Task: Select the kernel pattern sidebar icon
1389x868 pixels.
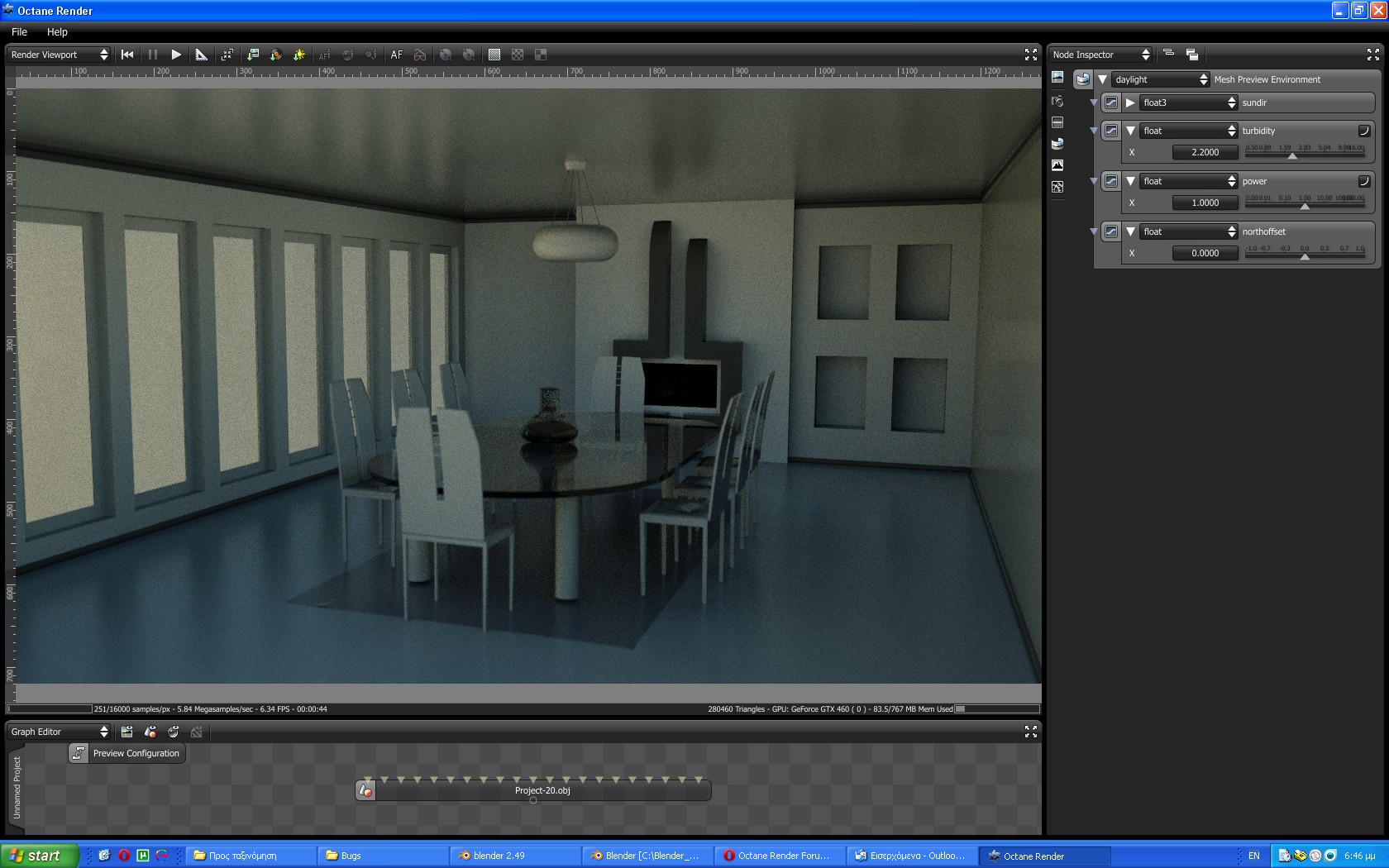Action: pos(1057,187)
